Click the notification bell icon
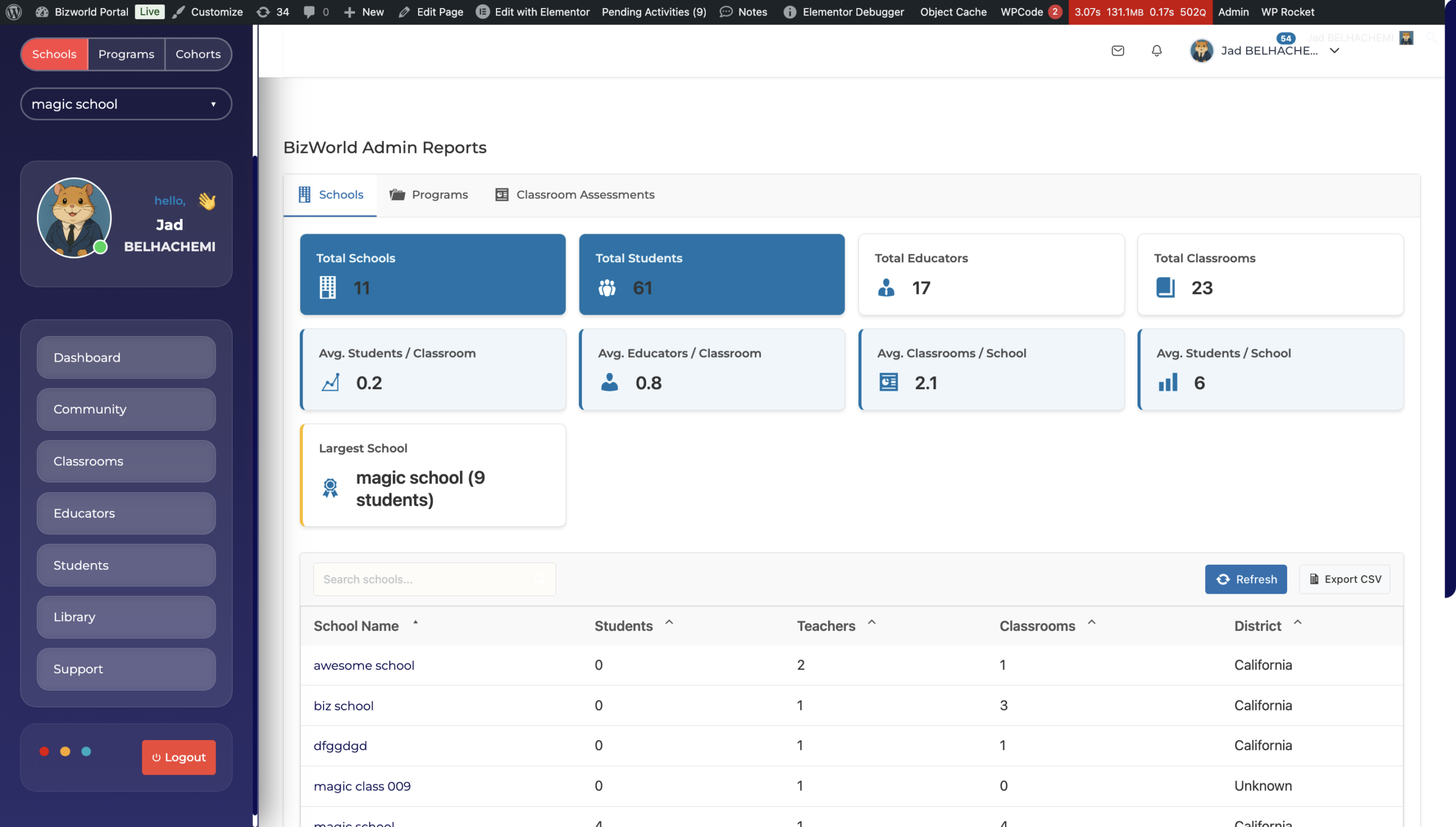Screen dimensions: 1456x827 point(1156,51)
